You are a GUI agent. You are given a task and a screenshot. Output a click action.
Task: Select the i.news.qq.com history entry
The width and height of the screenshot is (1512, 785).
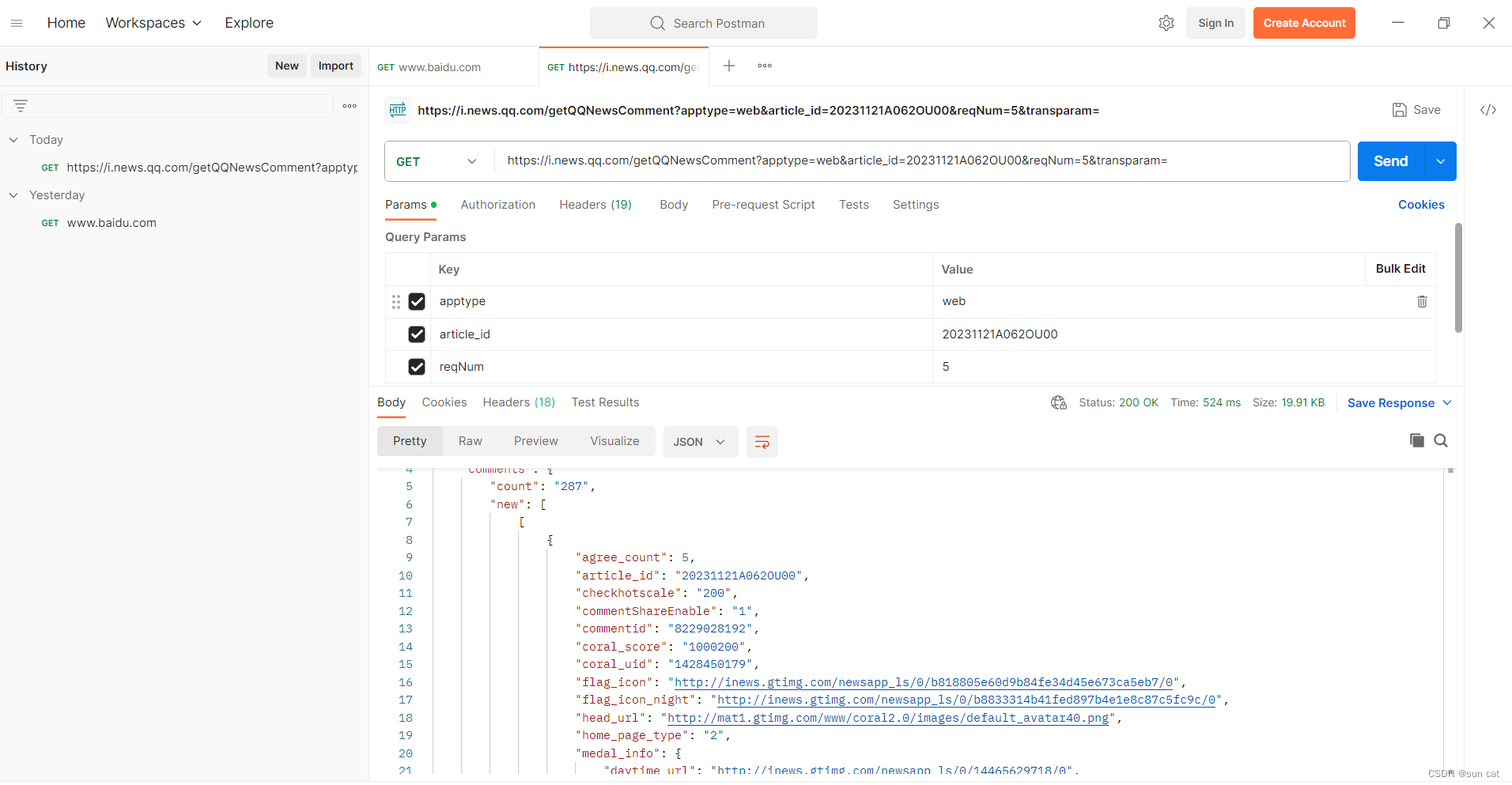(x=199, y=168)
